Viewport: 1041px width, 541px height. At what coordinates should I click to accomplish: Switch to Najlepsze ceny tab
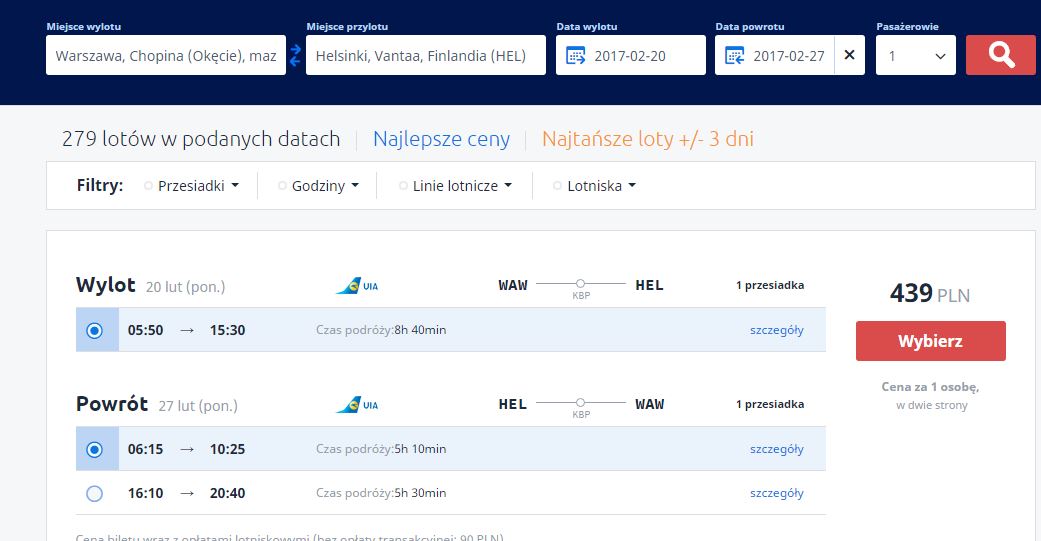click(x=441, y=139)
